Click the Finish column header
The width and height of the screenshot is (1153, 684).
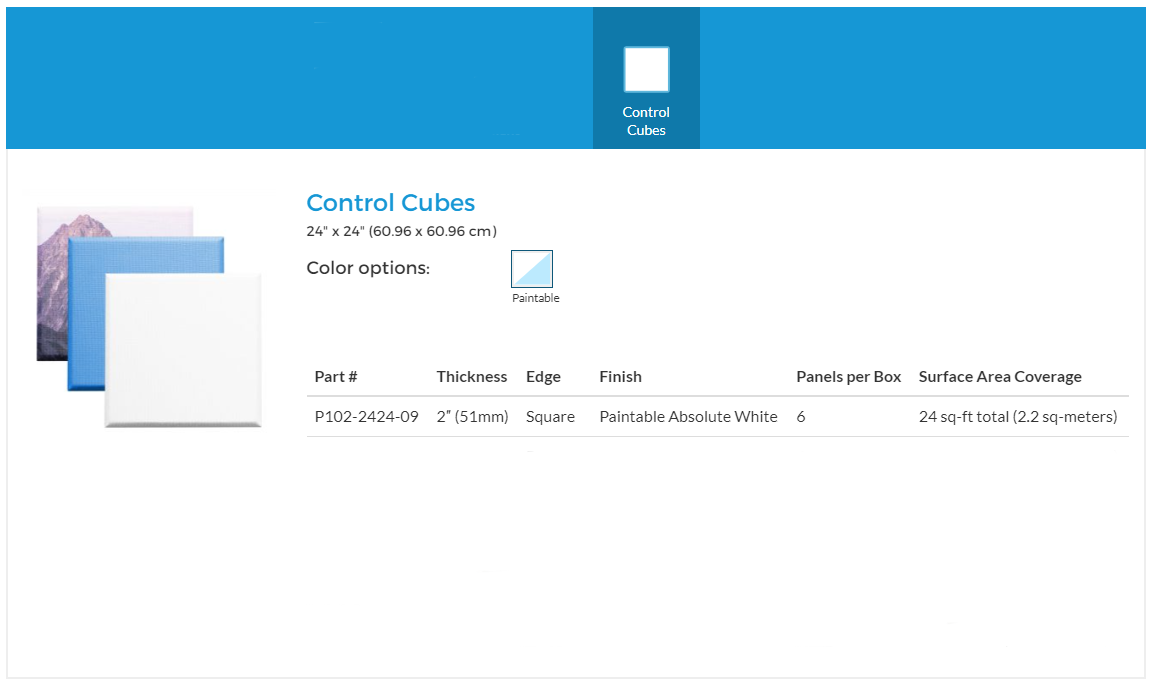pyautogui.click(x=621, y=377)
